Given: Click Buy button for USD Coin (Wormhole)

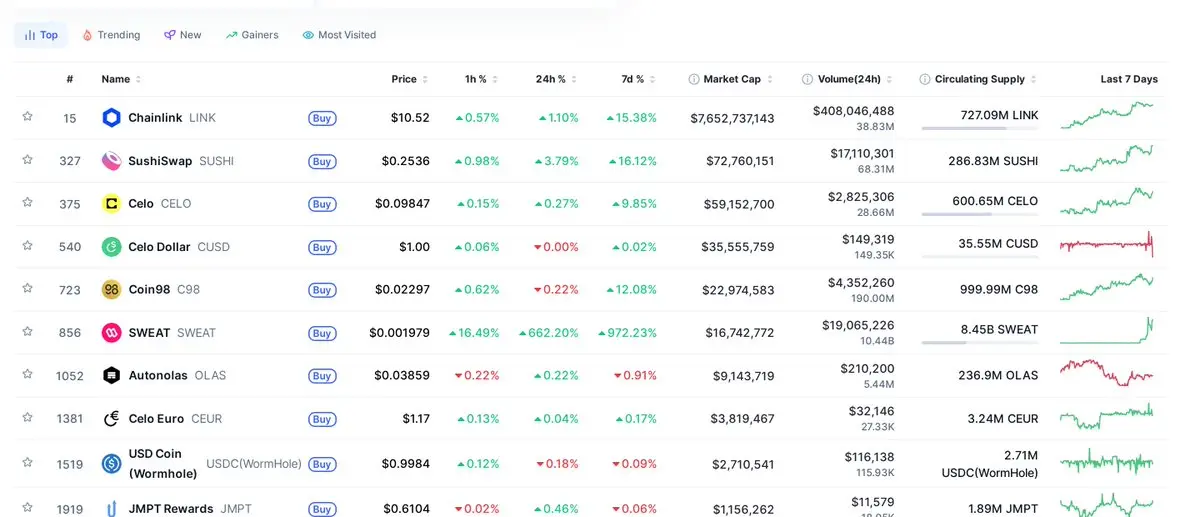Looking at the screenshot, I should [x=322, y=464].
